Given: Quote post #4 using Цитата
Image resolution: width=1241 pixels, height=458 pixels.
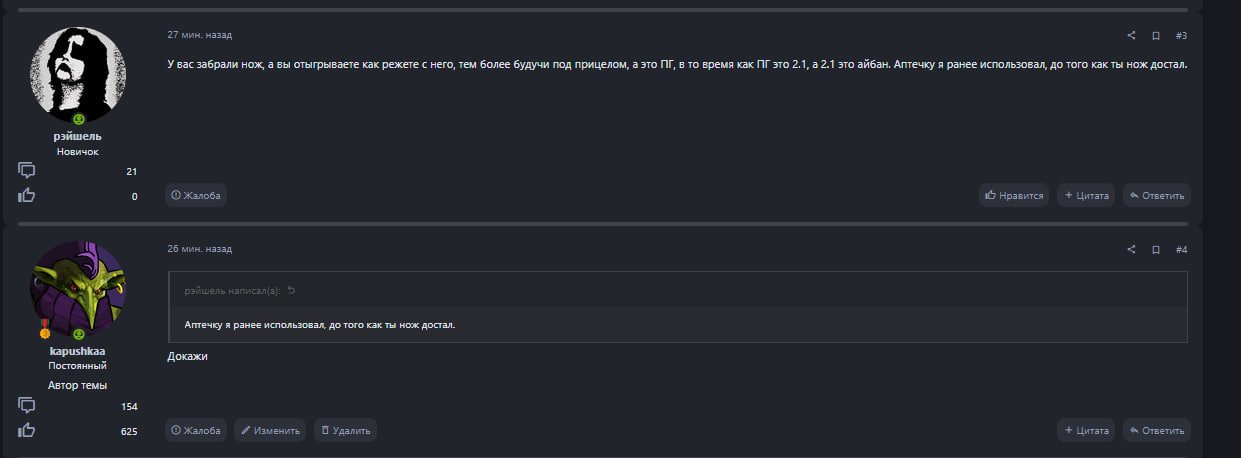Looking at the screenshot, I should tap(1087, 431).
